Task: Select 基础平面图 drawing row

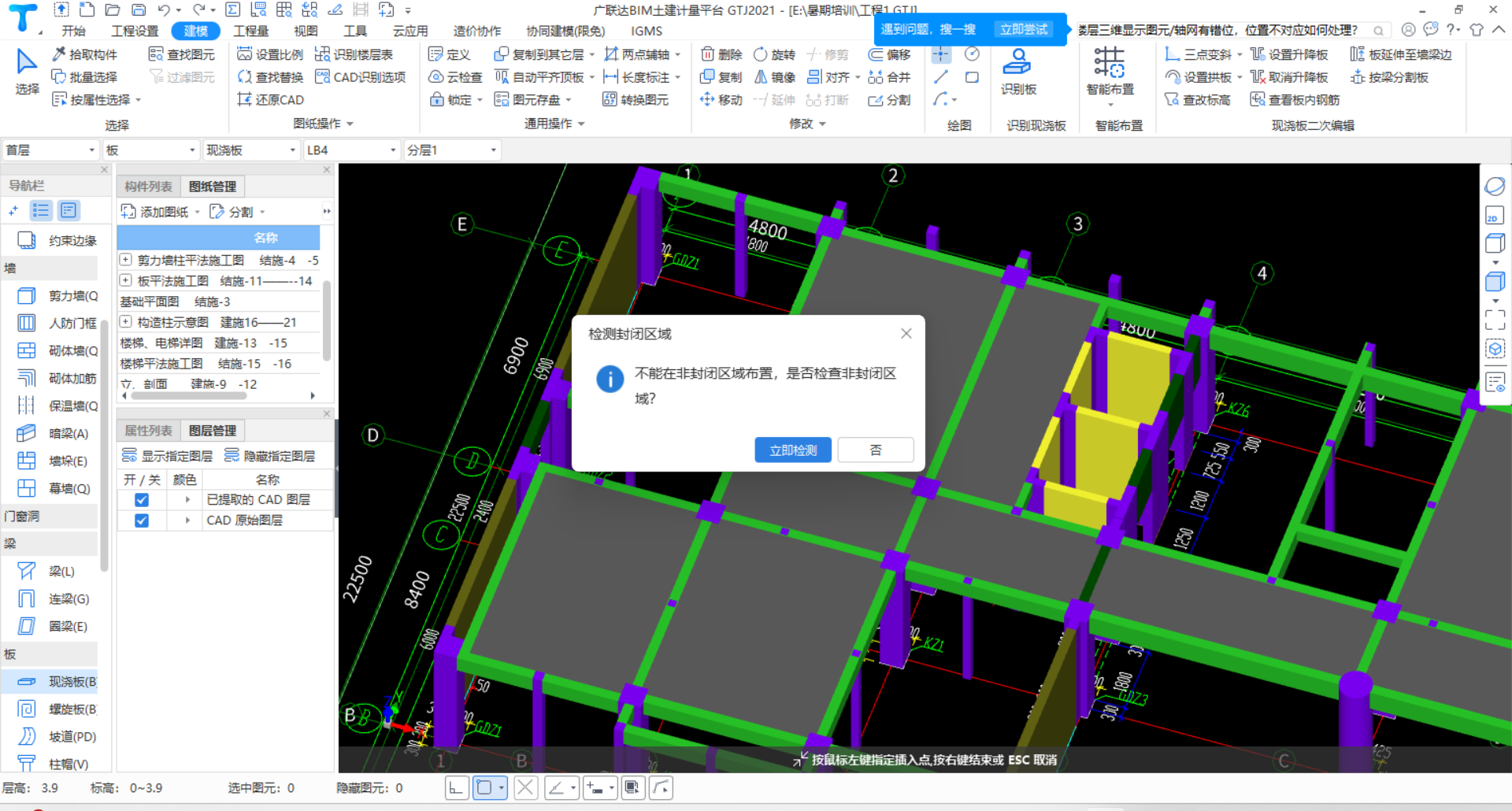Action: pos(219,302)
